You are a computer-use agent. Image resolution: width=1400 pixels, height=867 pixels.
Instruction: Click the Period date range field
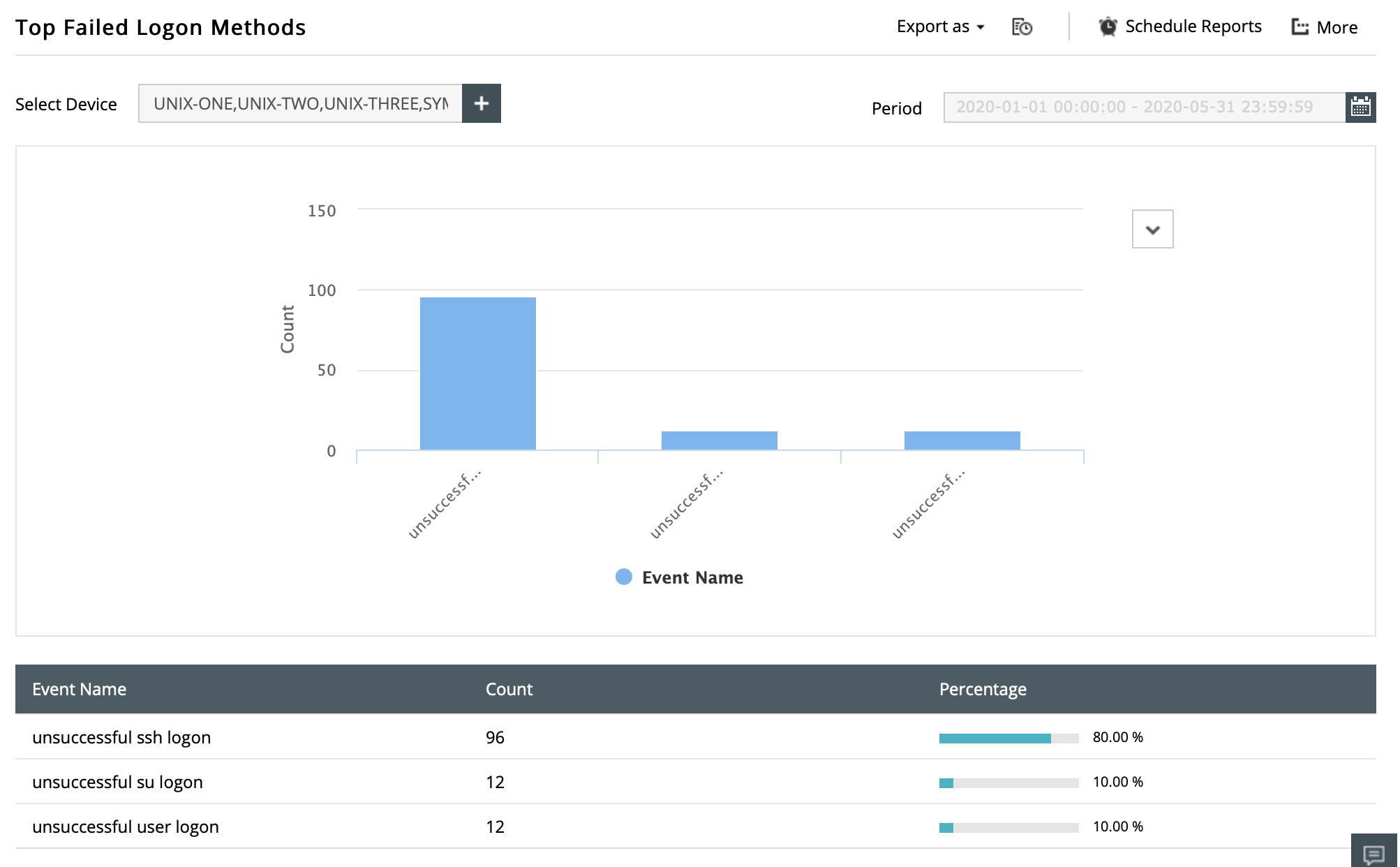pos(1143,107)
